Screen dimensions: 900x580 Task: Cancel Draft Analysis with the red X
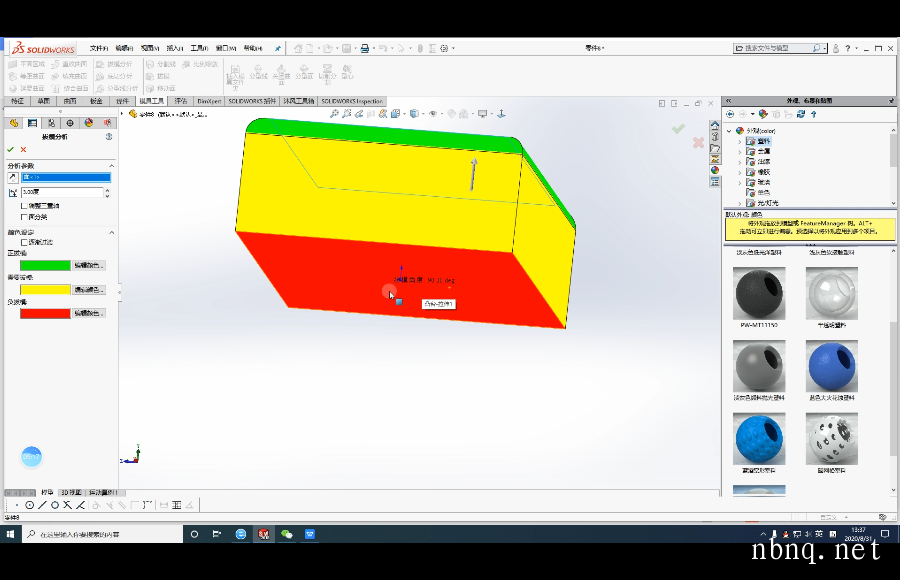(24, 149)
